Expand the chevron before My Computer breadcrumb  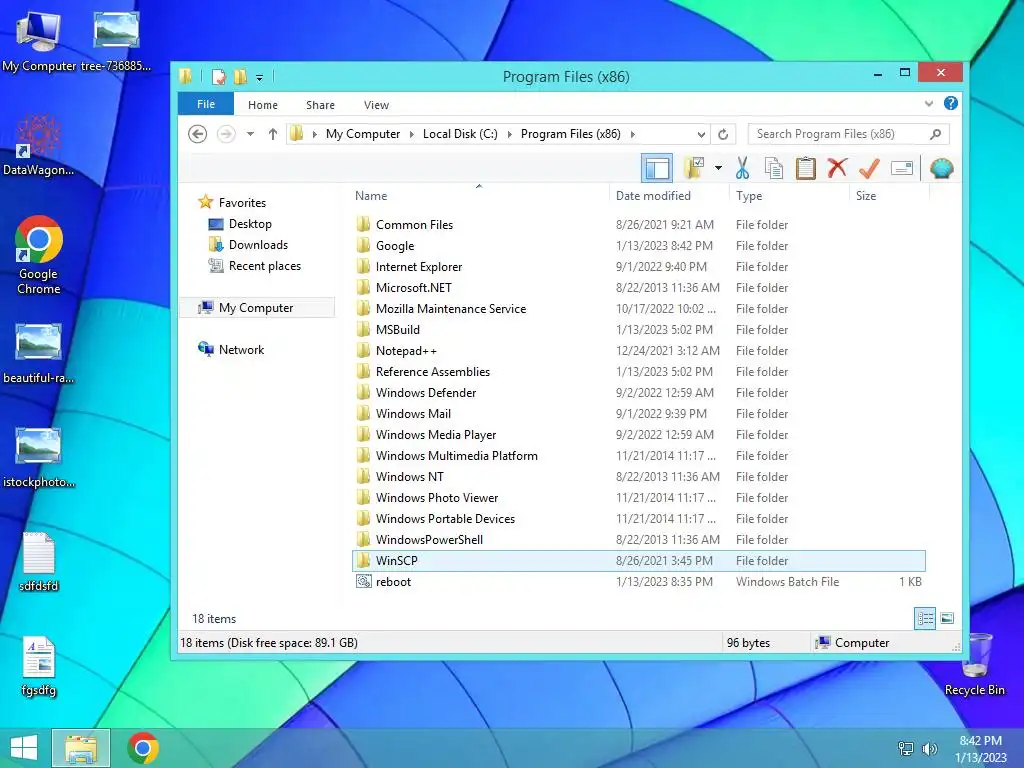314,134
